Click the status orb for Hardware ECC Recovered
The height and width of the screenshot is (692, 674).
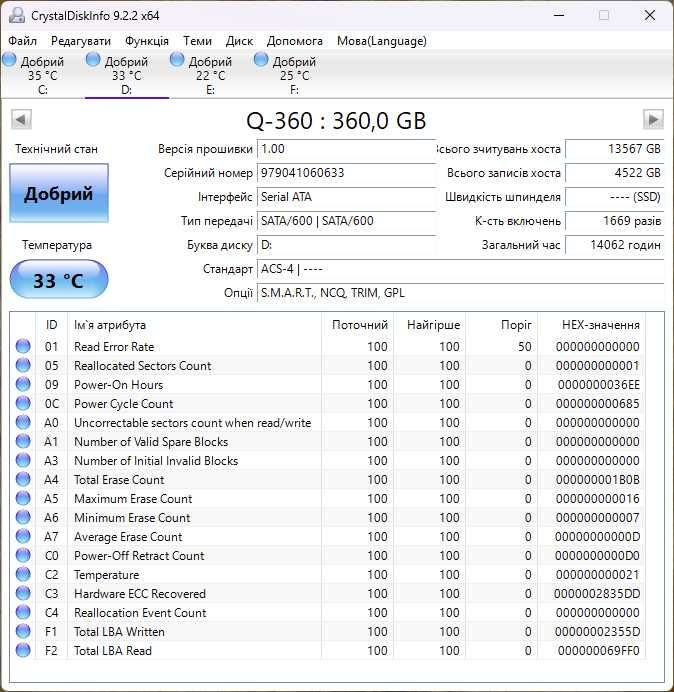23,593
